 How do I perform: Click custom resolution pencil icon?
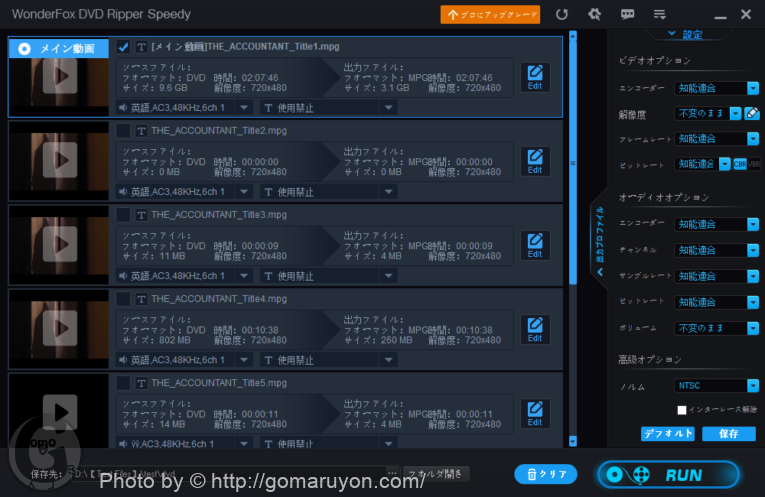(x=752, y=114)
